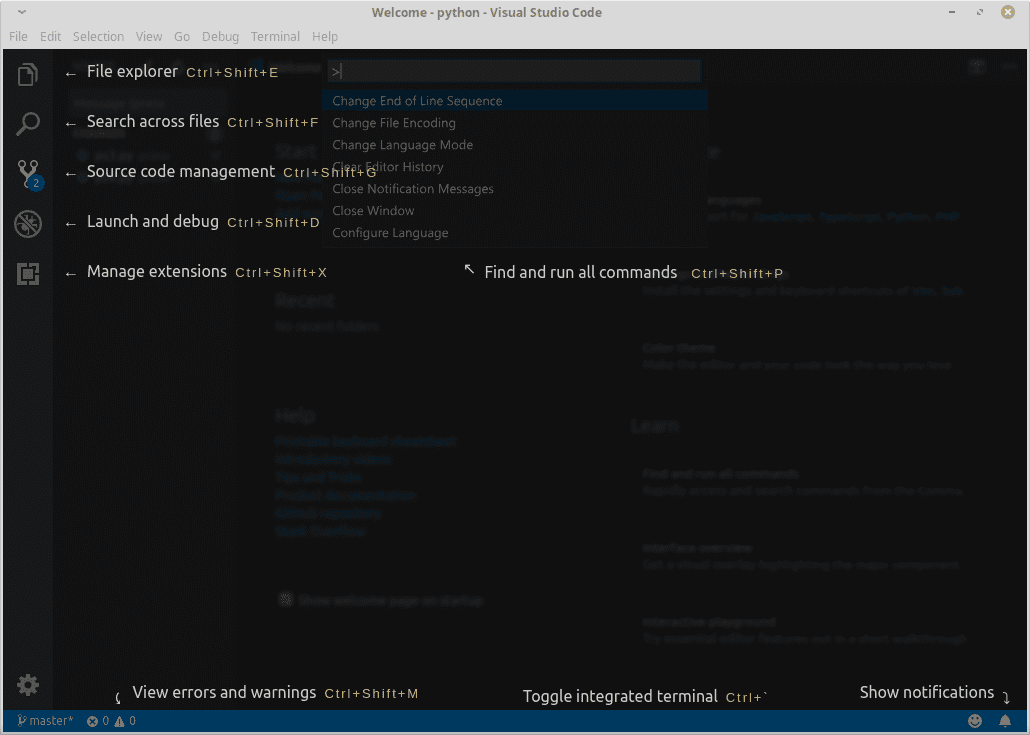Open the Manage Extensions view
This screenshot has width=1030, height=735.
coord(27,273)
